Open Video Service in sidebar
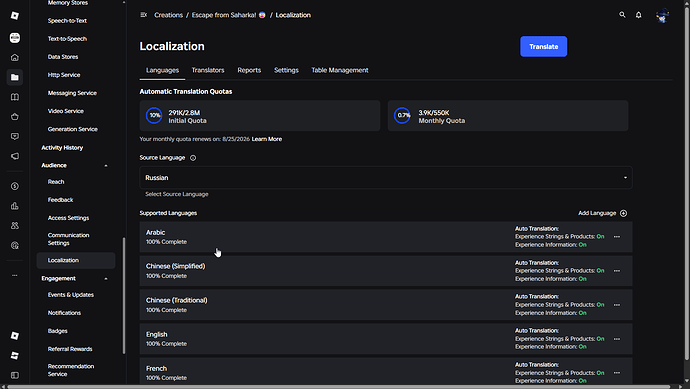This screenshot has width=690, height=389. [66, 111]
